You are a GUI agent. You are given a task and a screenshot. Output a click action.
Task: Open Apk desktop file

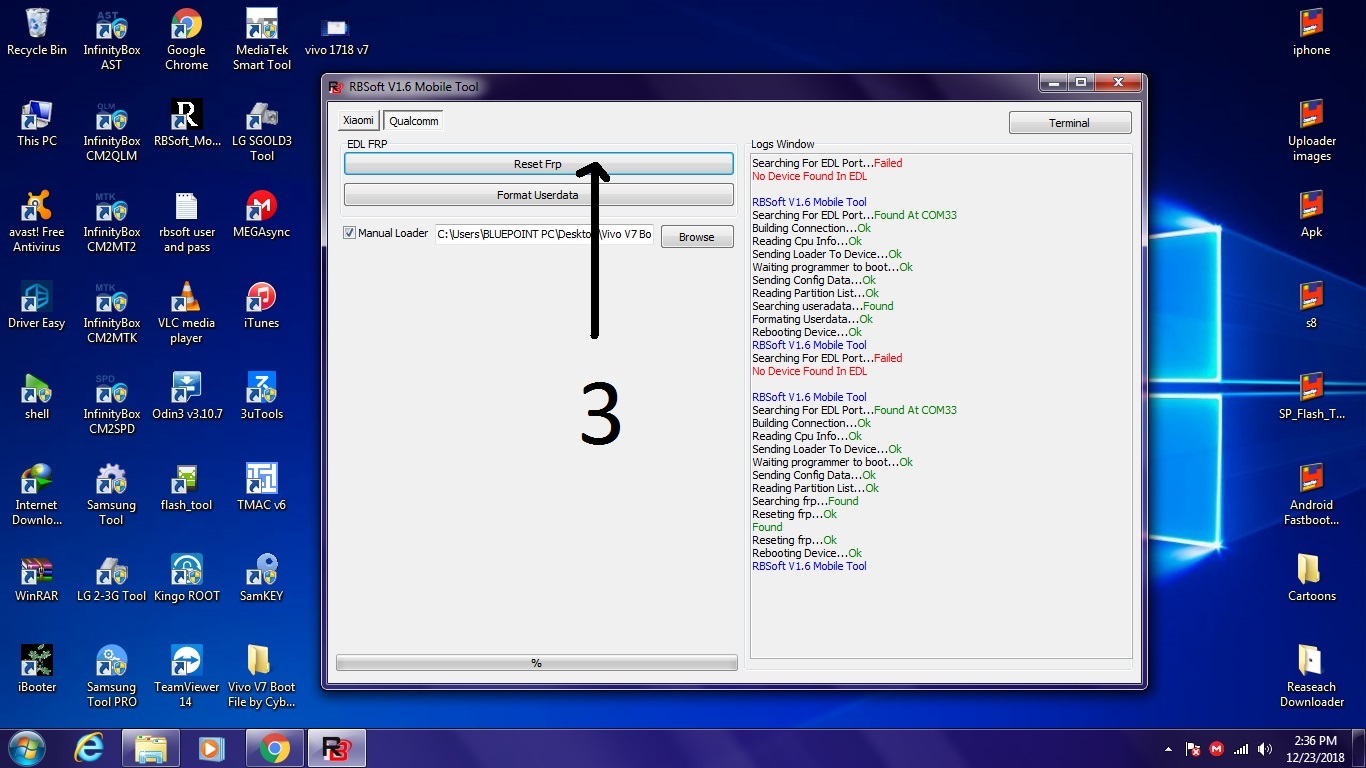coord(1311,214)
